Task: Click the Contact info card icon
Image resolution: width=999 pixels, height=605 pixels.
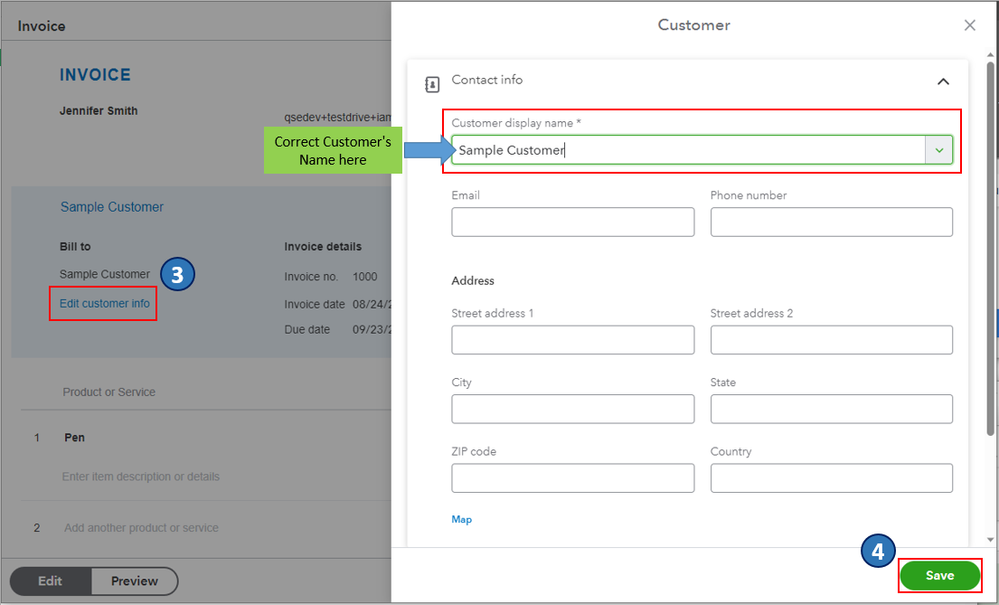Action: point(433,83)
